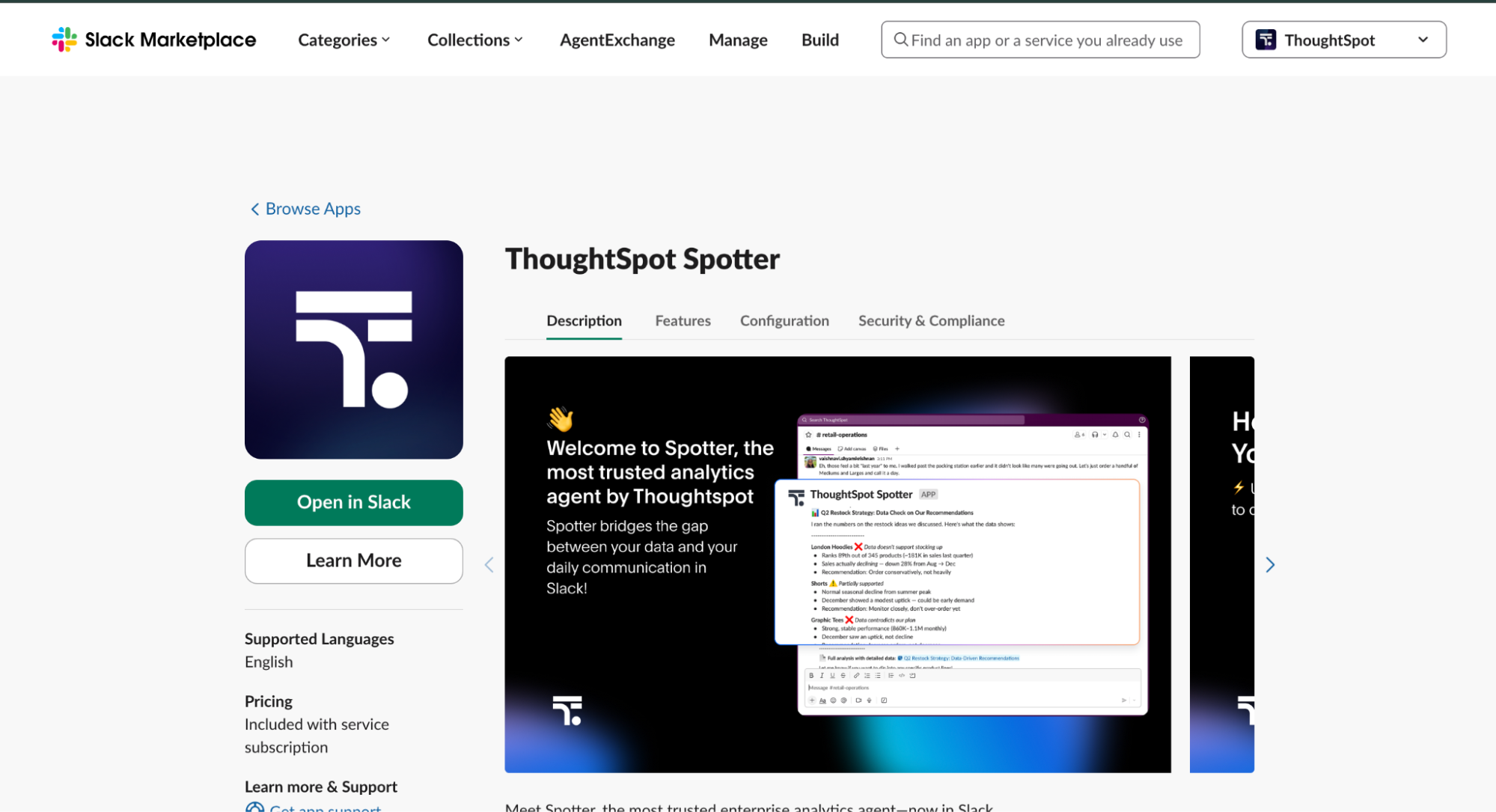
Task: Go to the next carousel slide arrow
Action: coord(1270,565)
